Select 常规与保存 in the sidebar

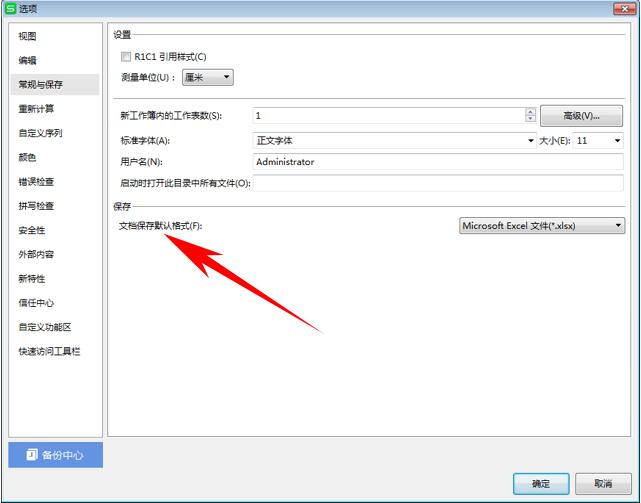pos(55,85)
